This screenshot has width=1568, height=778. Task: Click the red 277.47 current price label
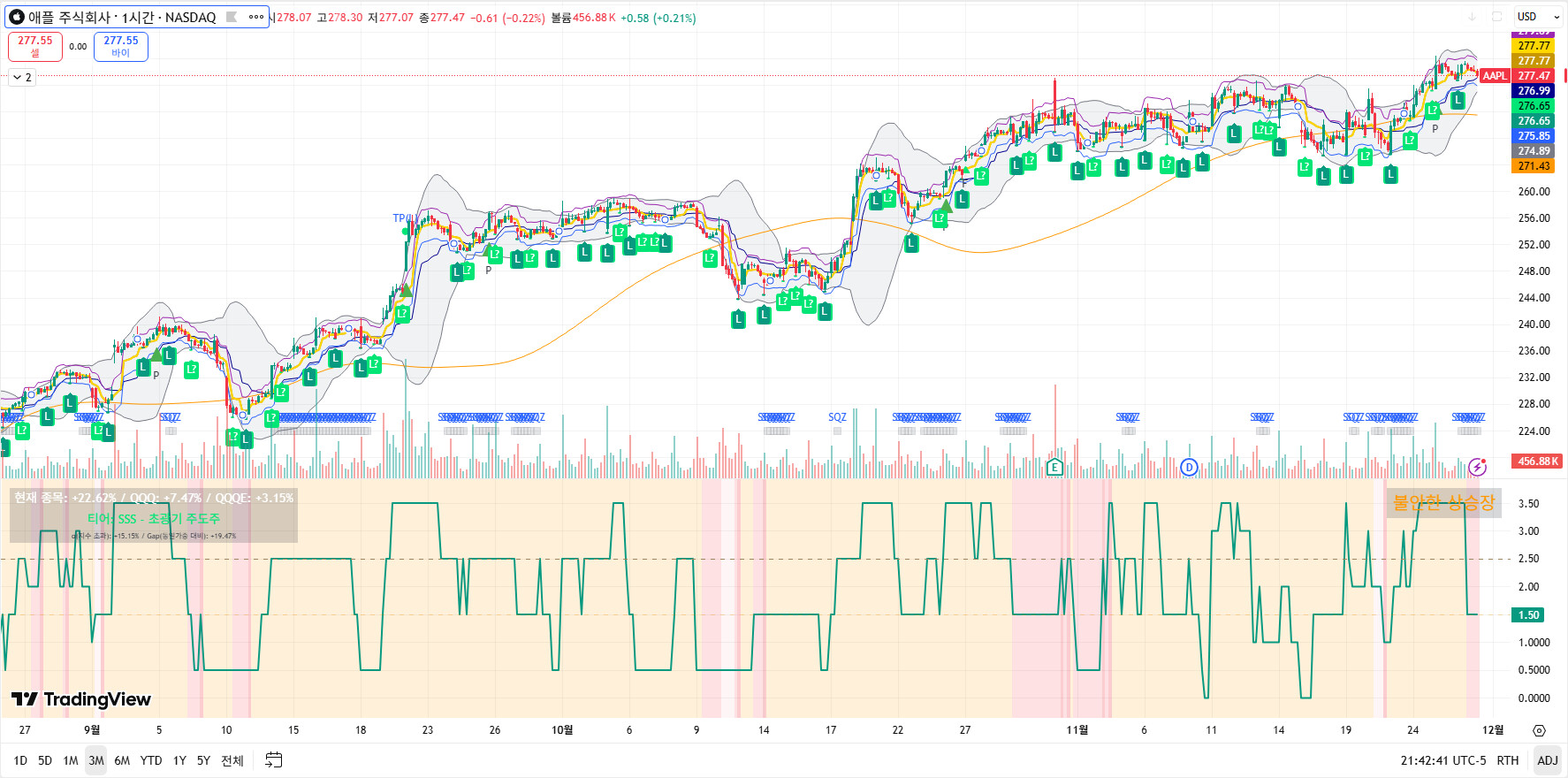click(1534, 76)
